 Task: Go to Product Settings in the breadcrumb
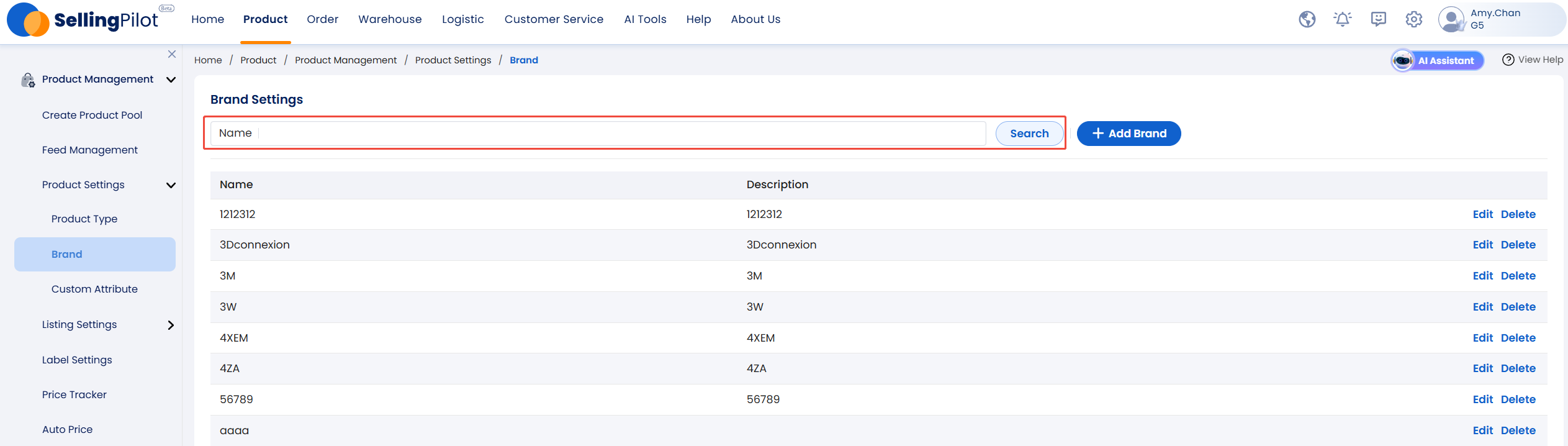coord(453,60)
